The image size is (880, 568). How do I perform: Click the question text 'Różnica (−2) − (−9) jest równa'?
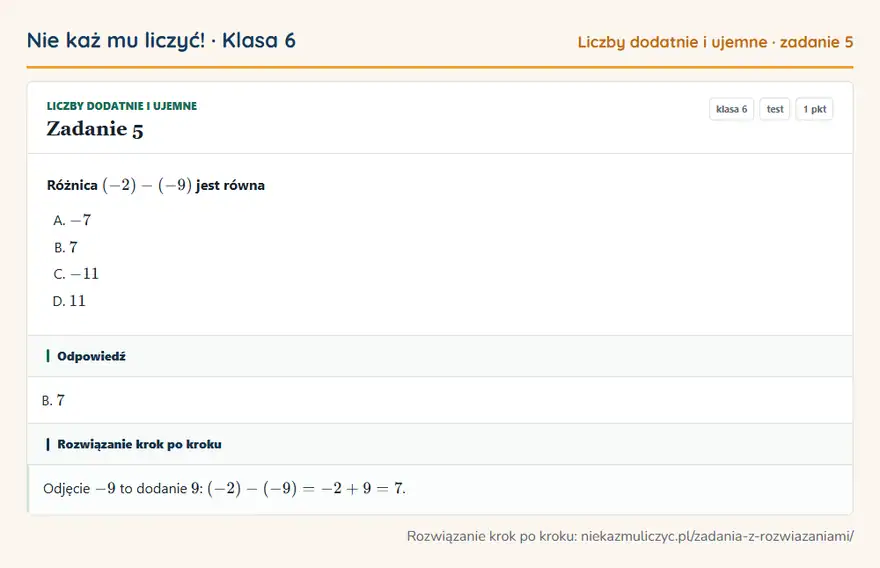[x=155, y=185]
